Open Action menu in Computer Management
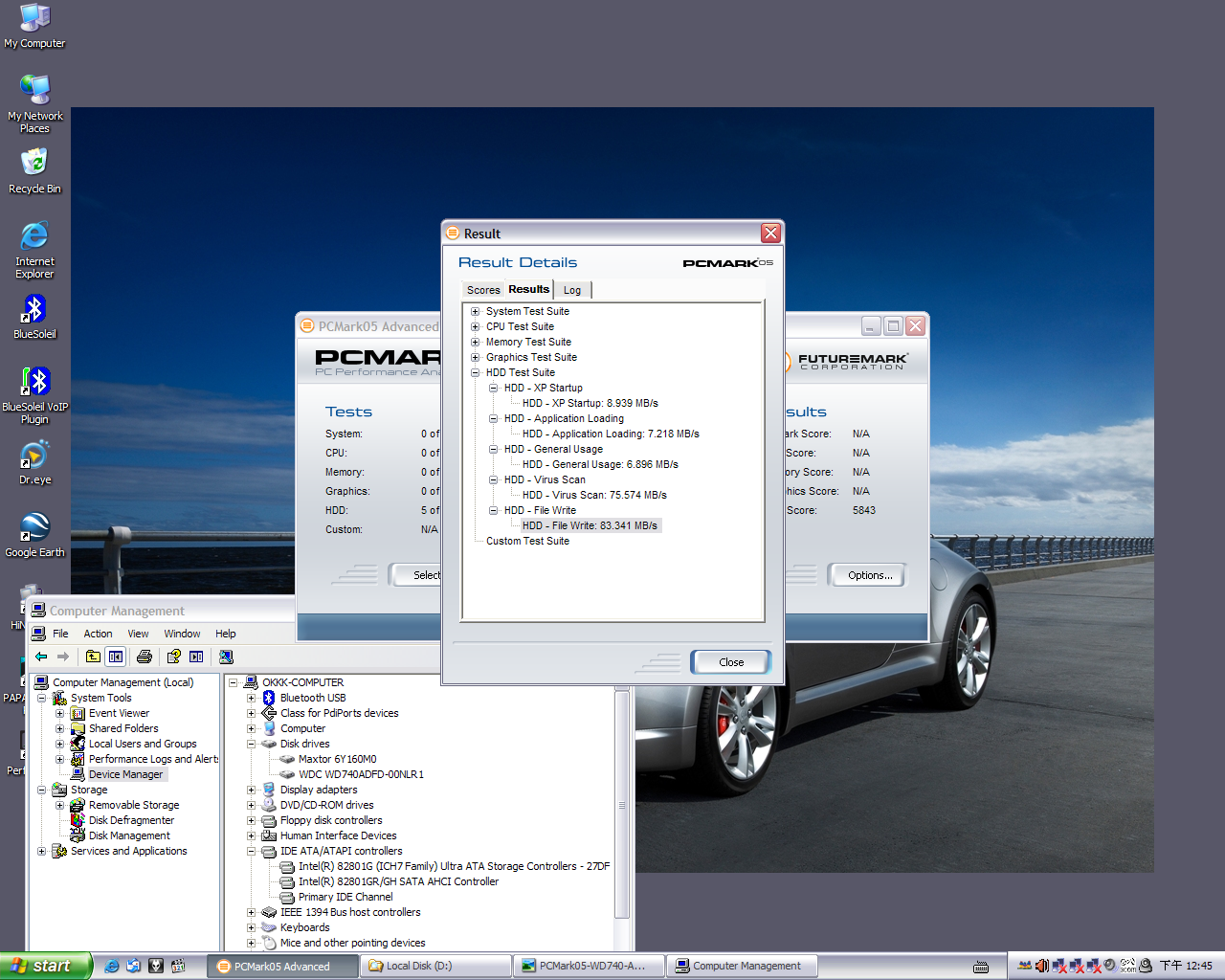The height and width of the screenshot is (980, 1225). point(98,634)
